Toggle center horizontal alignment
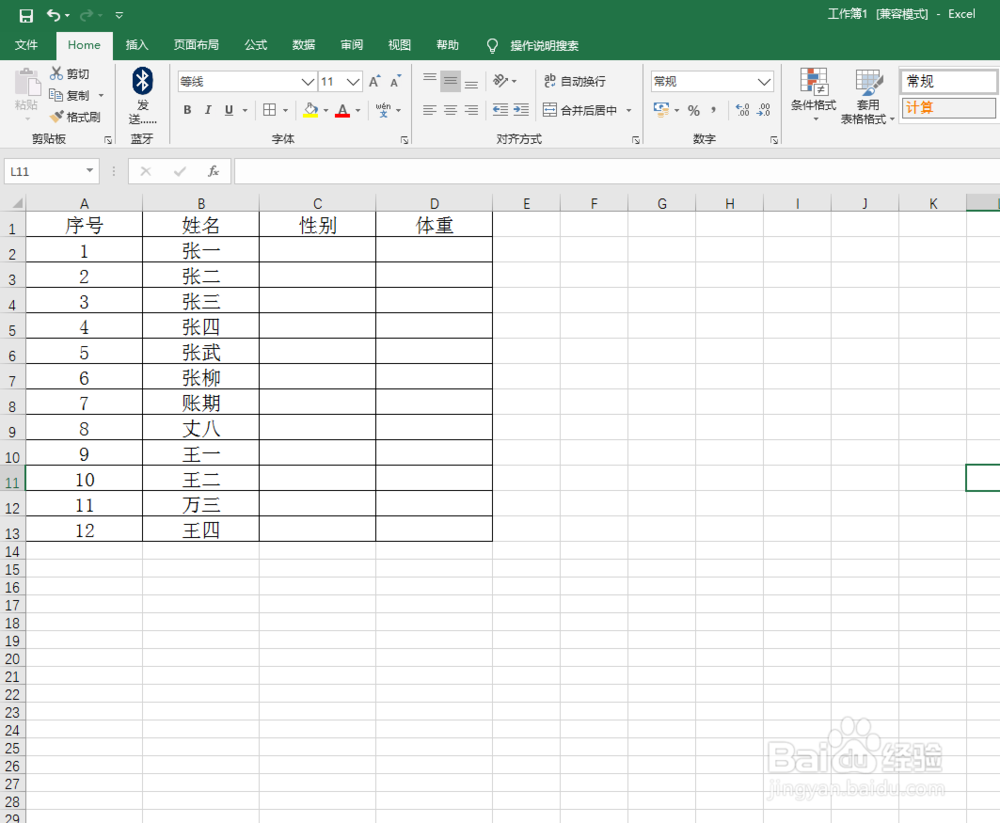This screenshot has height=823, width=1000. point(450,110)
